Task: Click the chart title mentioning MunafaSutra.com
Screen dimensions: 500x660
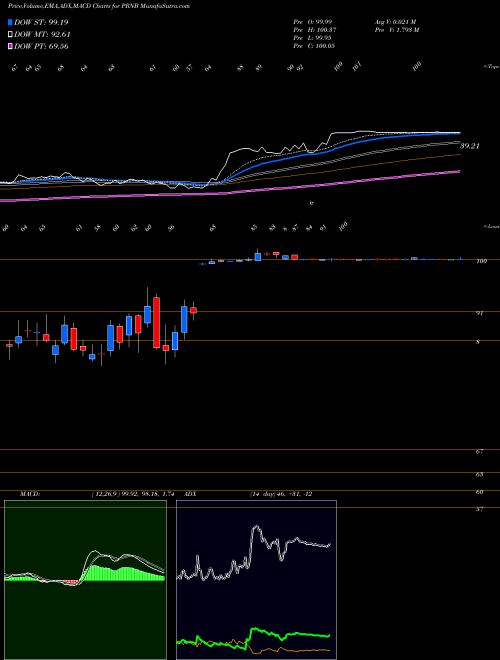Action: click(98, 6)
